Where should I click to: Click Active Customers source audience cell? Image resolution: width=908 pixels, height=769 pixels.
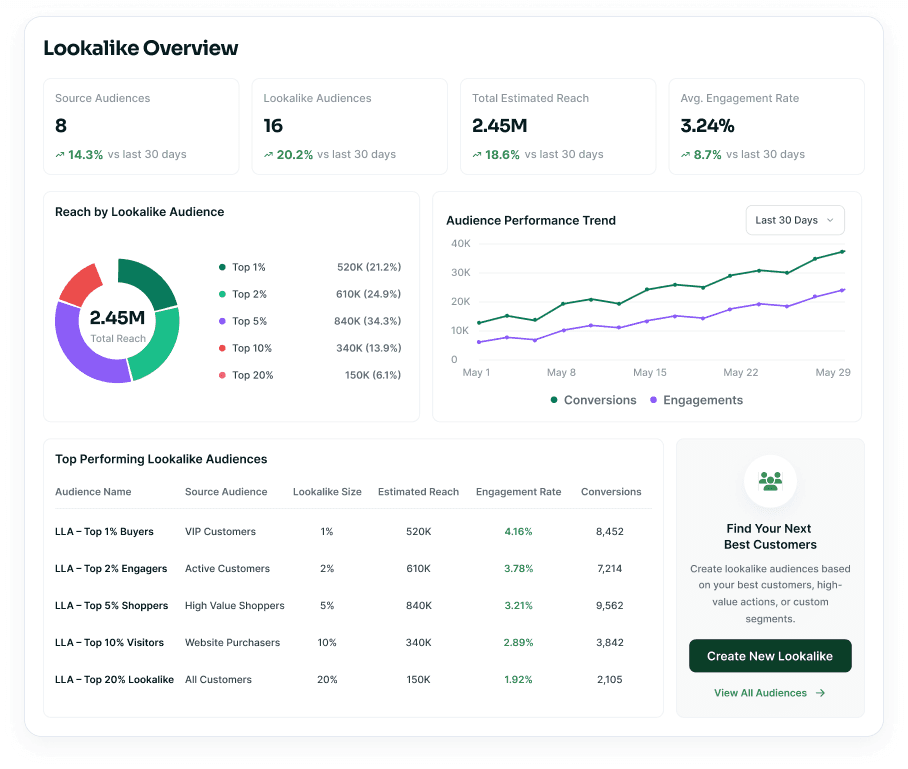[x=227, y=569]
